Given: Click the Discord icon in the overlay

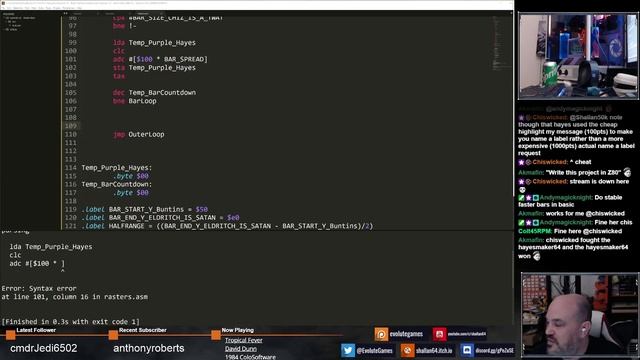Looking at the screenshot, I should (x=467, y=350).
